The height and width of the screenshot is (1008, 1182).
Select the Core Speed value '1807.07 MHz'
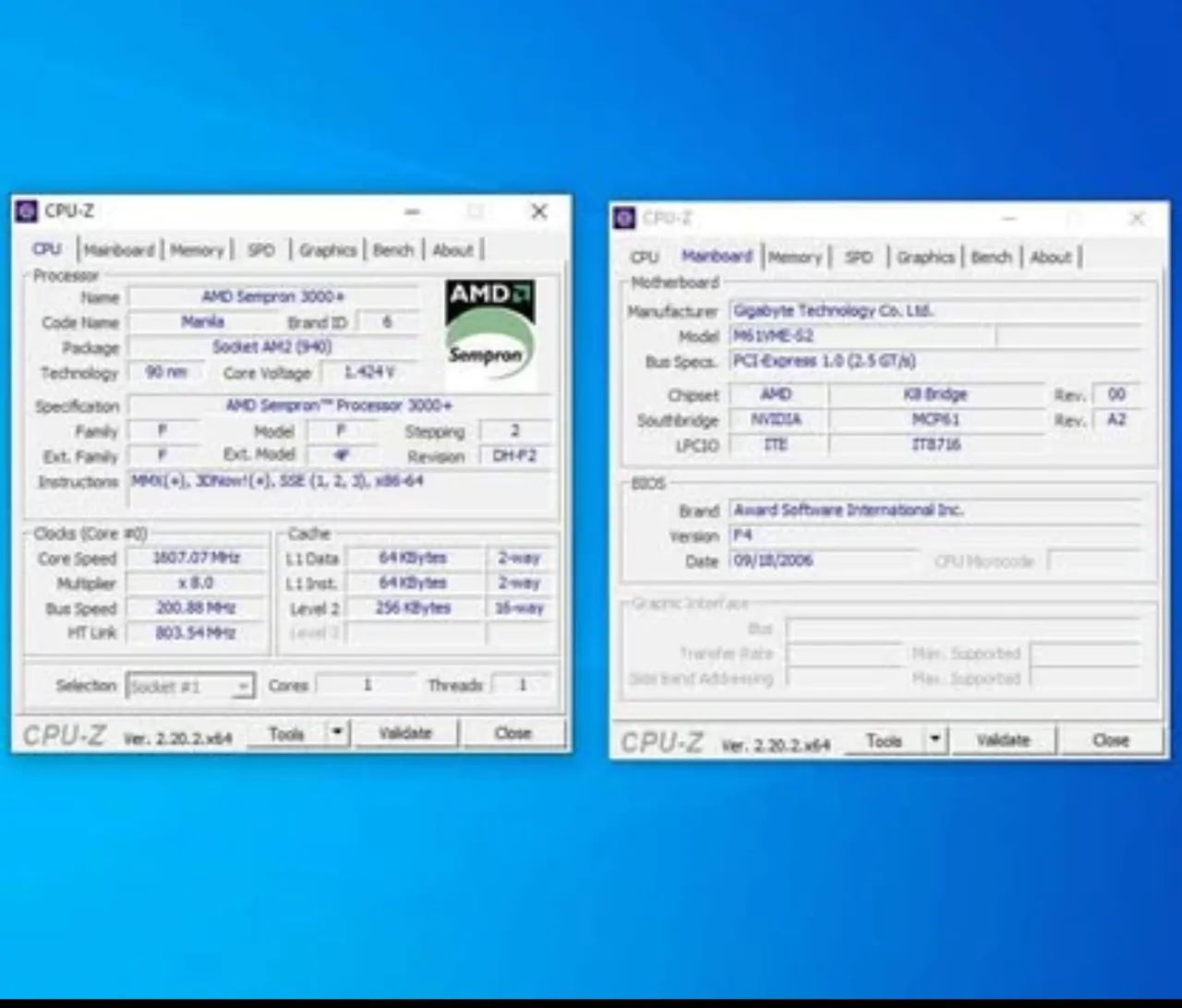click(196, 558)
